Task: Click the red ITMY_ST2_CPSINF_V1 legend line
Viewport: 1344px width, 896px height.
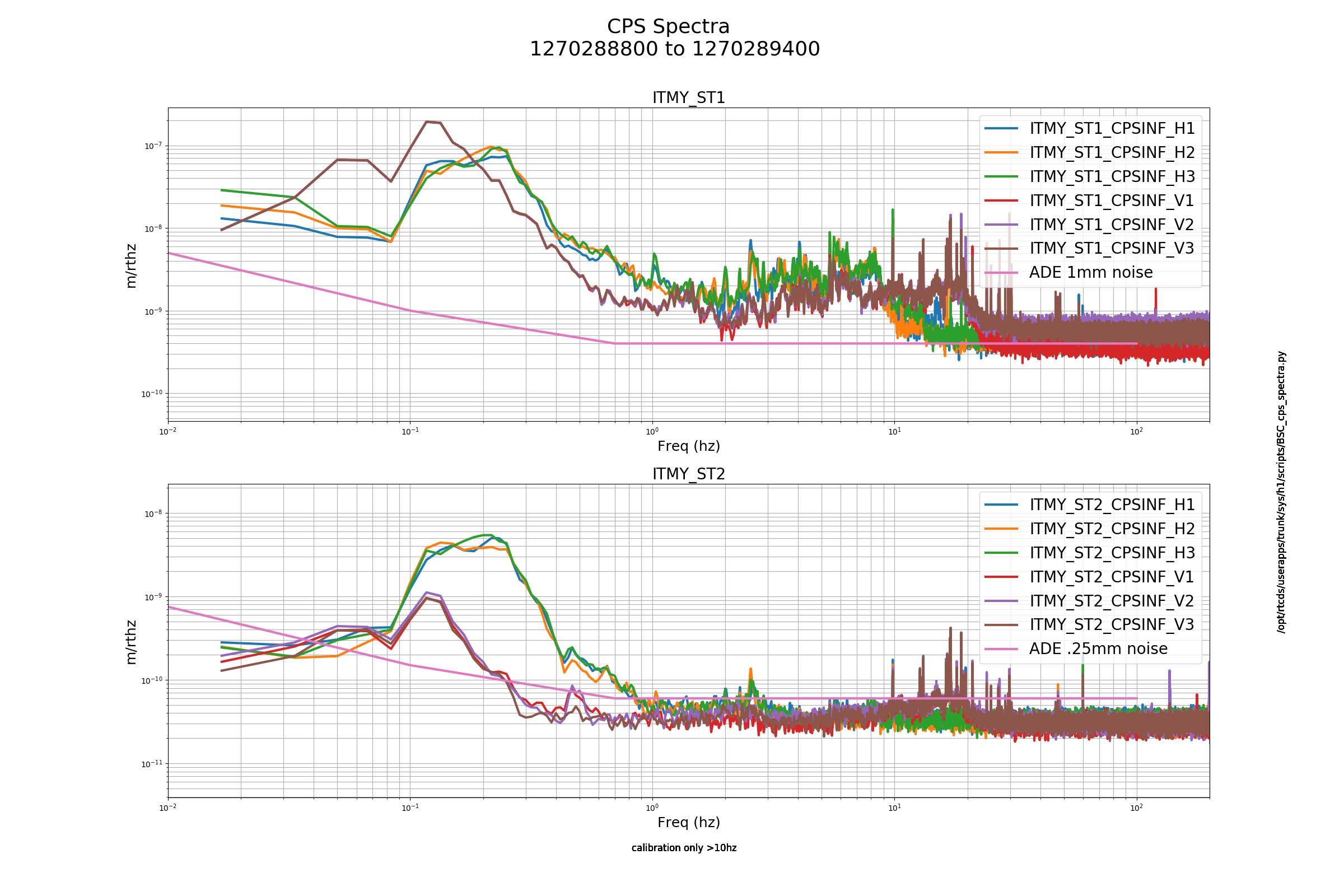Action: tap(1001, 577)
